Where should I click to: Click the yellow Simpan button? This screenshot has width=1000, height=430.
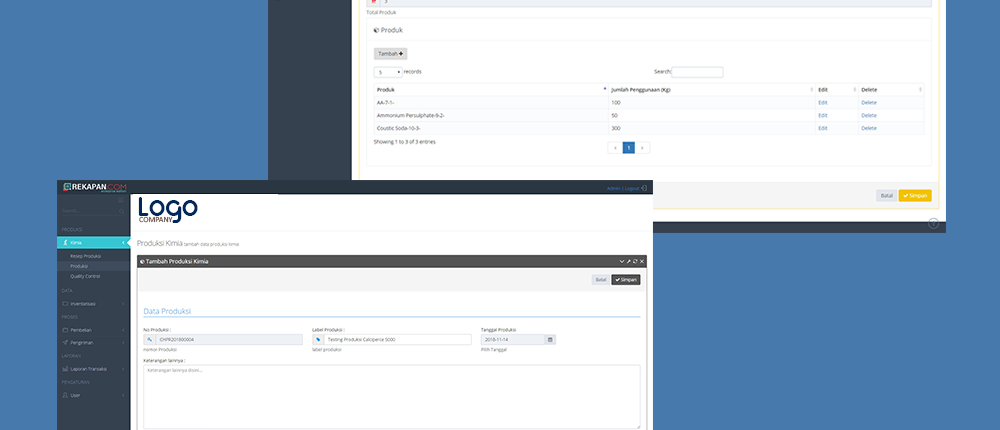[914, 196]
